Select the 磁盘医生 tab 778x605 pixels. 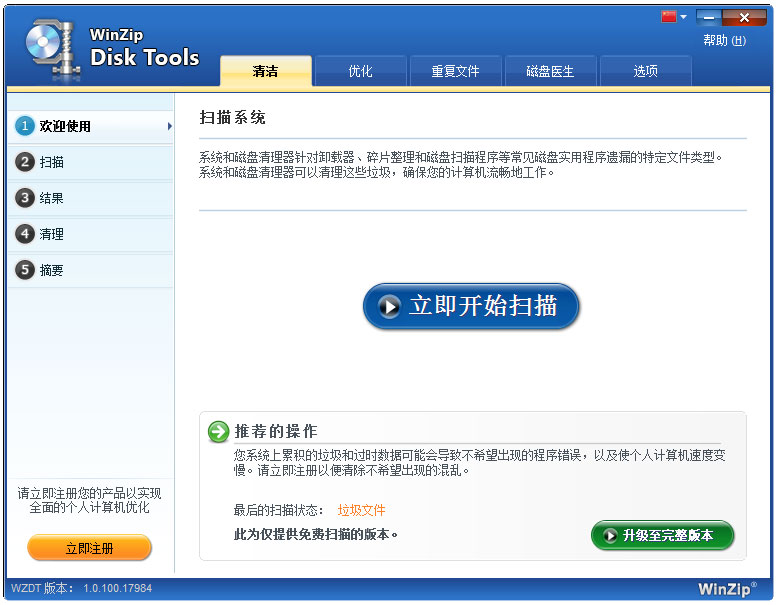click(550, 71)
